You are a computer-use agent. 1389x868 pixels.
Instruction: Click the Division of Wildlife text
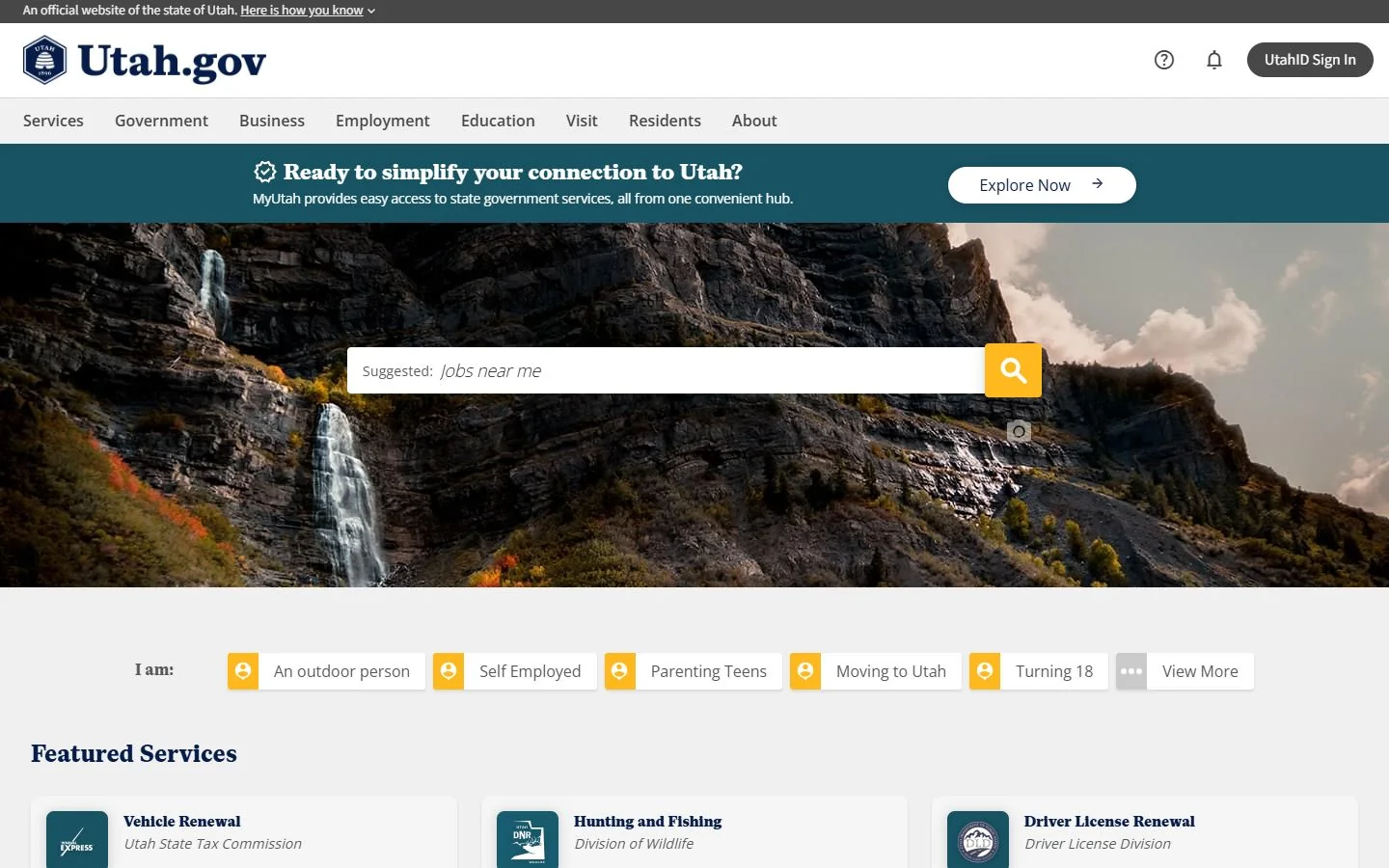(x=634, y=844)
